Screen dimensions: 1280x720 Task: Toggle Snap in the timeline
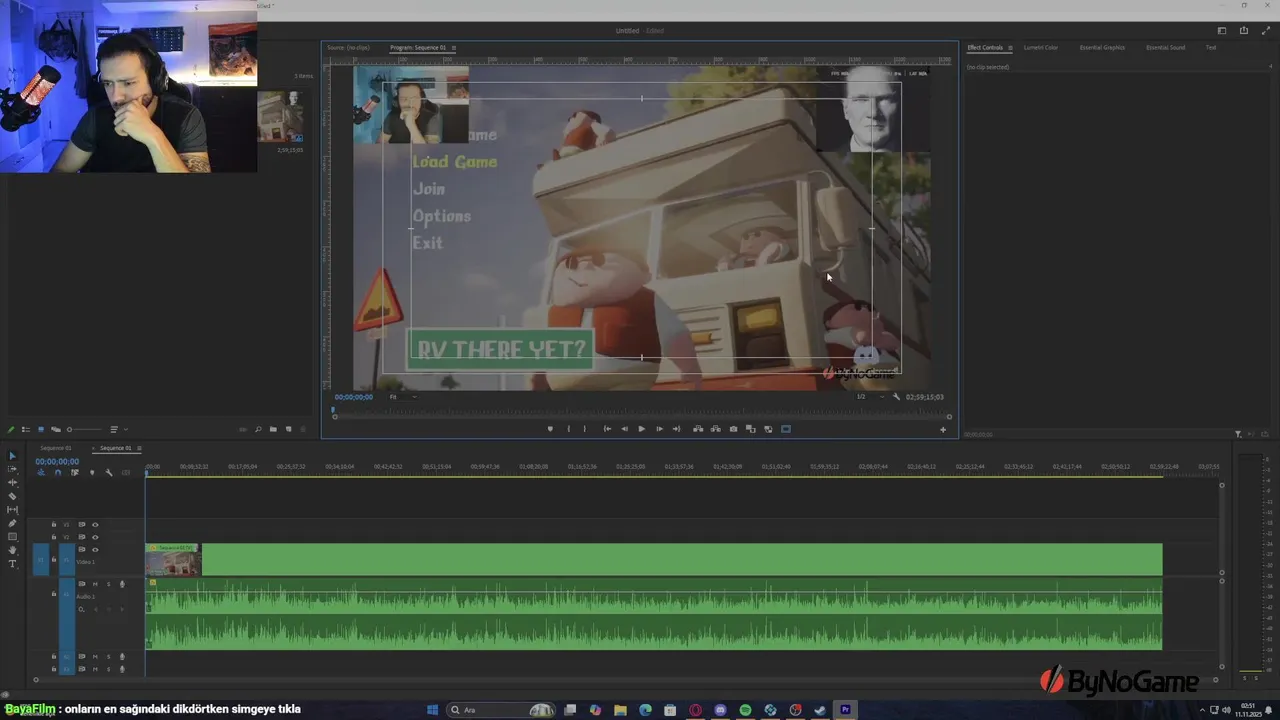[x=58, y=473]
